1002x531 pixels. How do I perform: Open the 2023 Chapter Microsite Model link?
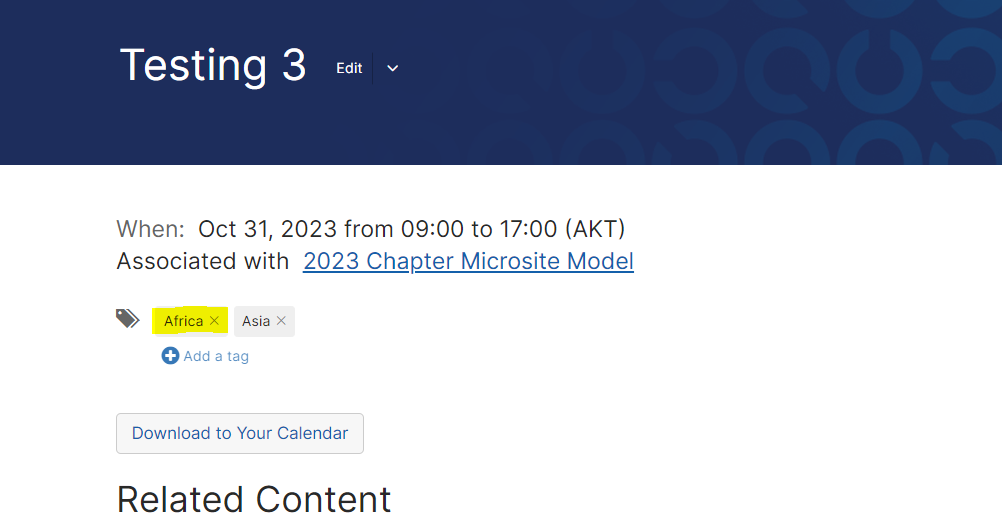pos(468,261)
